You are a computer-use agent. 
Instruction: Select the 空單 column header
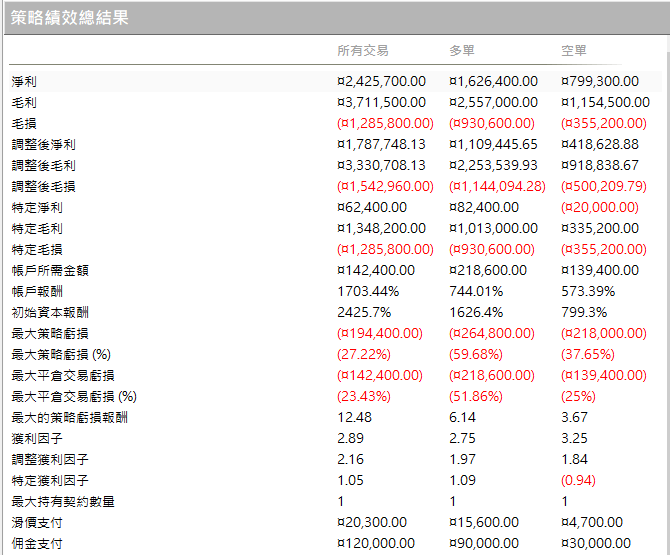pyautogui.click(x=573, y=50)
